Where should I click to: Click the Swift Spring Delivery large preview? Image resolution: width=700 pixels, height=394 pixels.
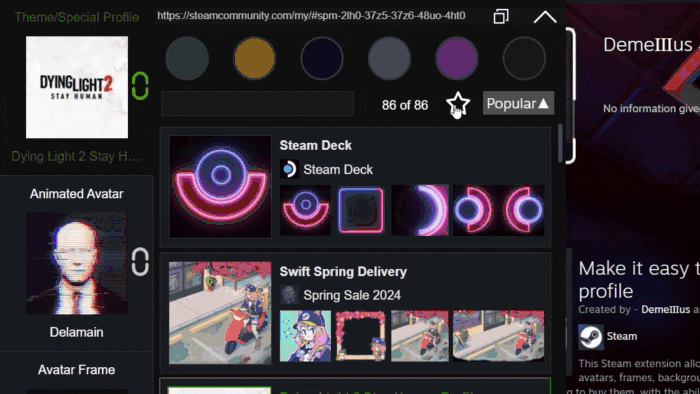(x=220, y=313)
